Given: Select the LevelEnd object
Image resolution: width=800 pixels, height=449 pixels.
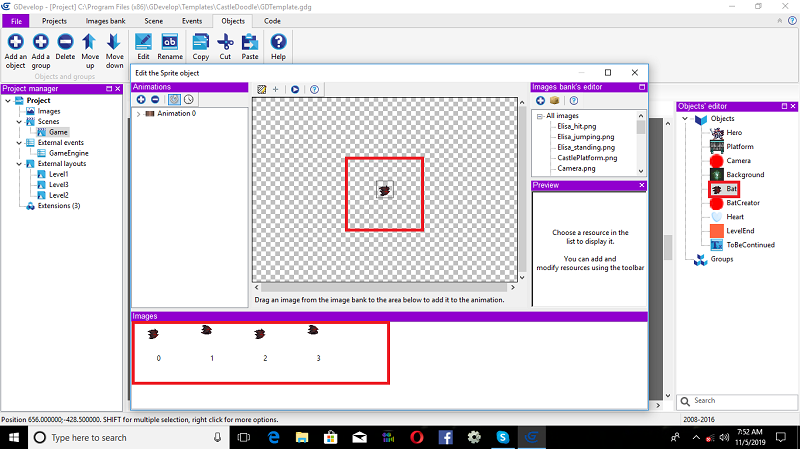Looking at the screenshot, I should pos(740,231).
